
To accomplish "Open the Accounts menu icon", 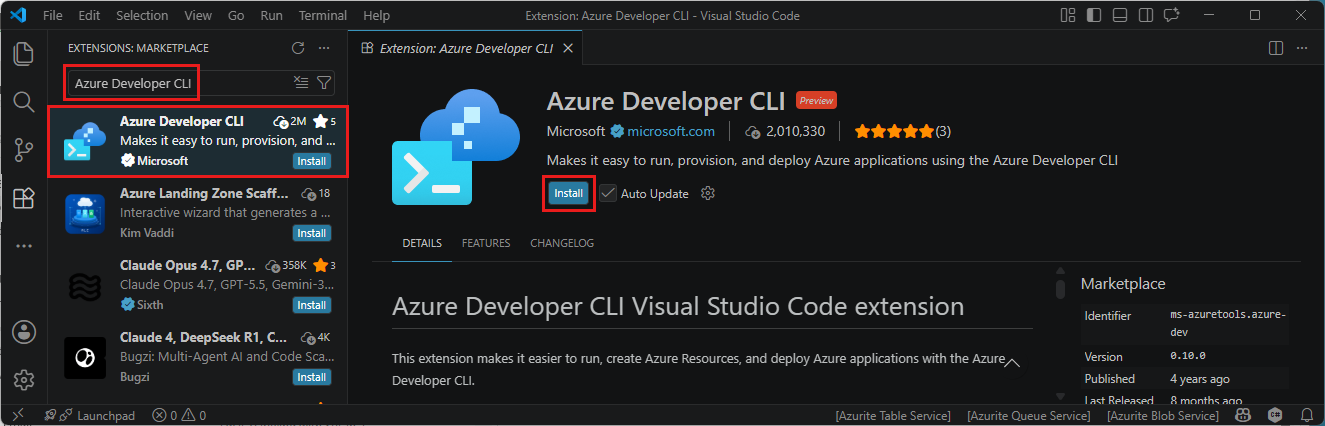I will click(x=23, y=332).
